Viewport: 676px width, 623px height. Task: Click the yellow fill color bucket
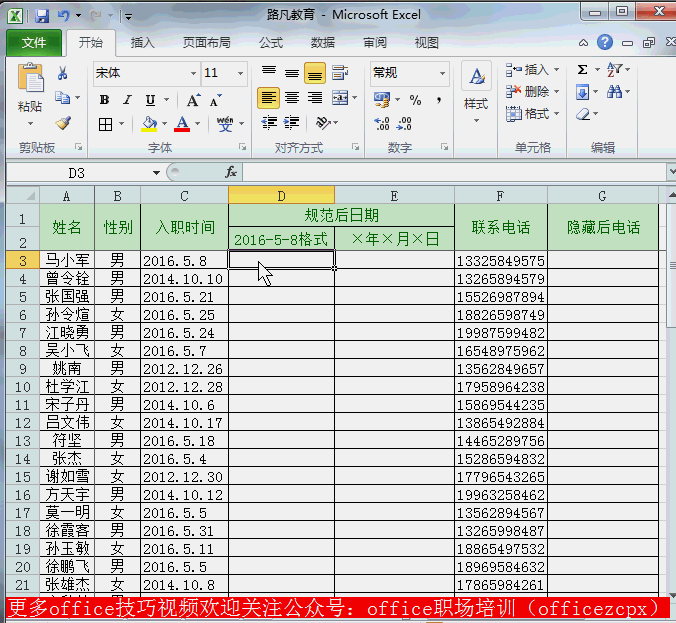[149, 124]
